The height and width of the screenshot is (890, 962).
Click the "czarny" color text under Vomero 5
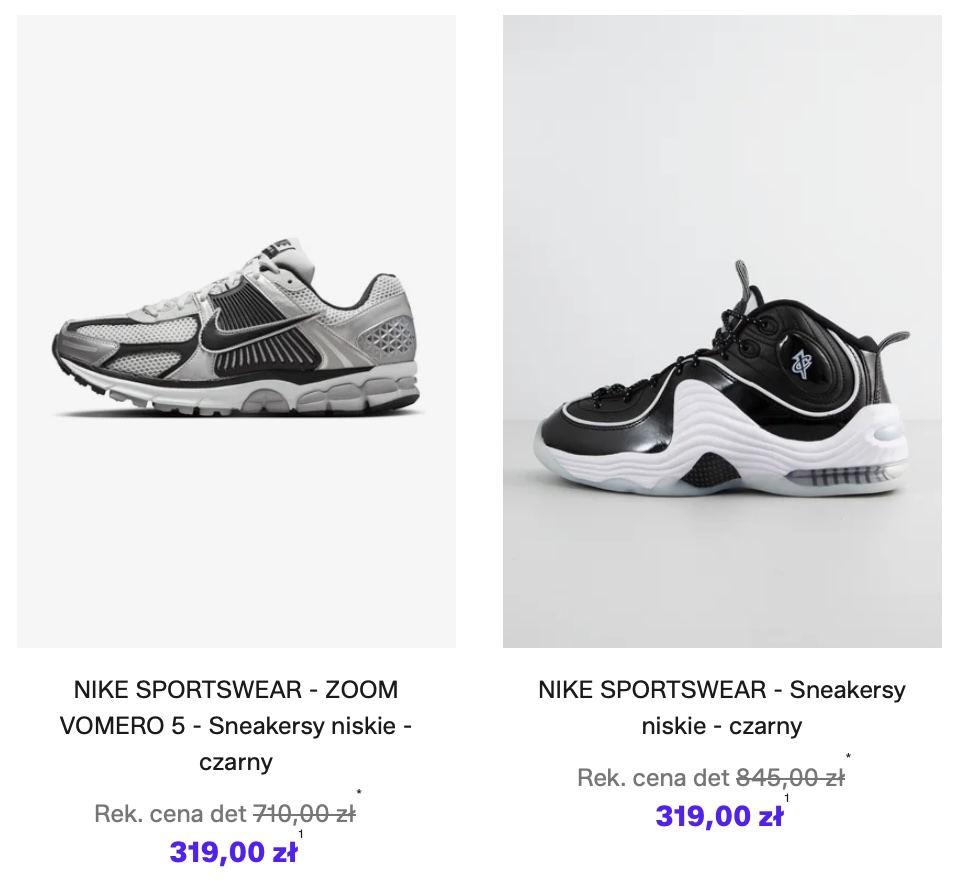236,762
